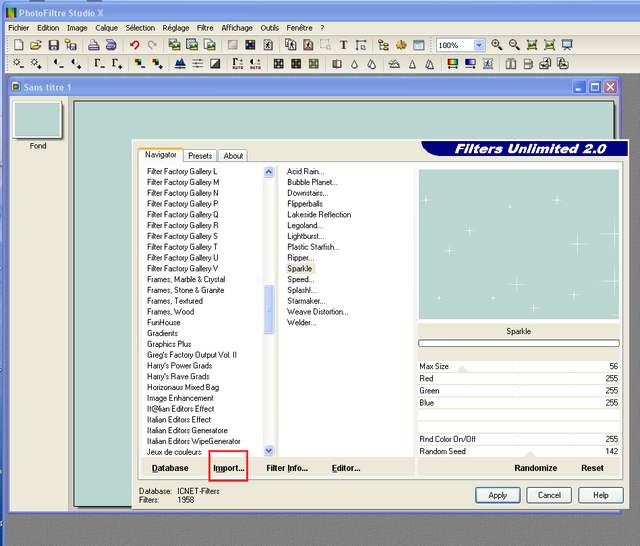640x546 pixels.
Task: Open the Réglage menu
Action: point(176,28)
